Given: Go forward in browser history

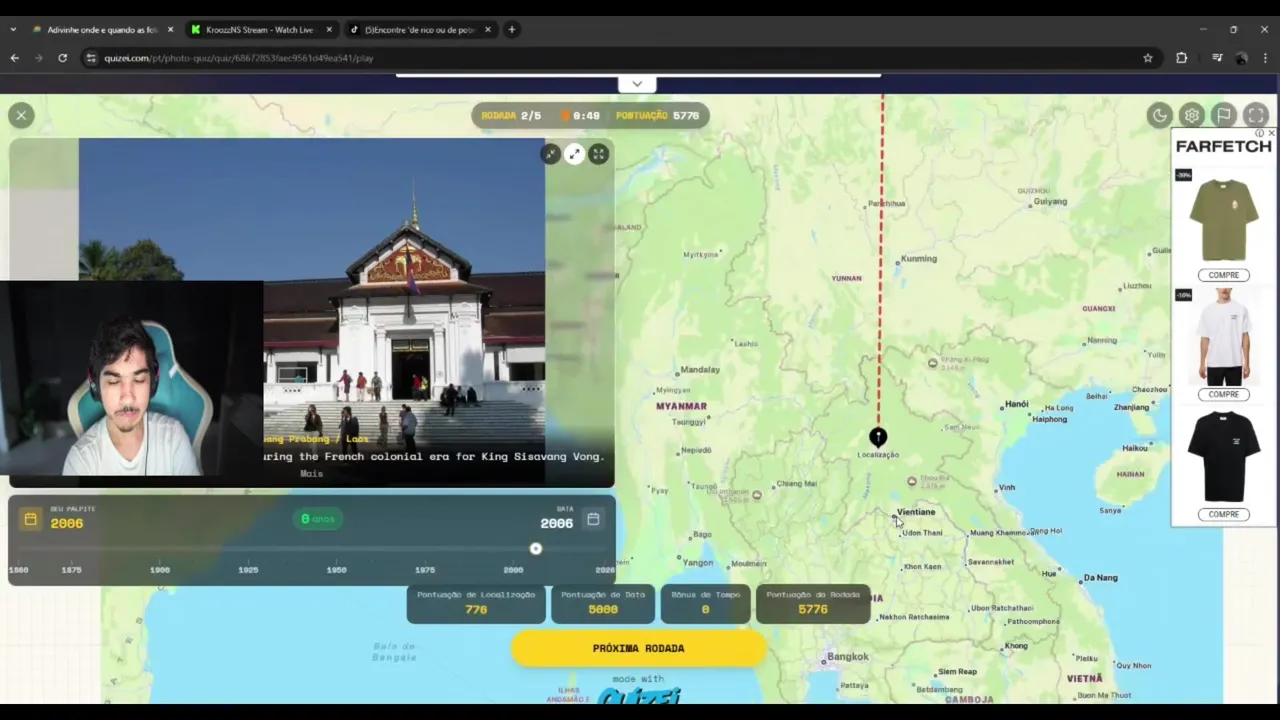Looking at the screenshot, I should [x=39, y=58].
